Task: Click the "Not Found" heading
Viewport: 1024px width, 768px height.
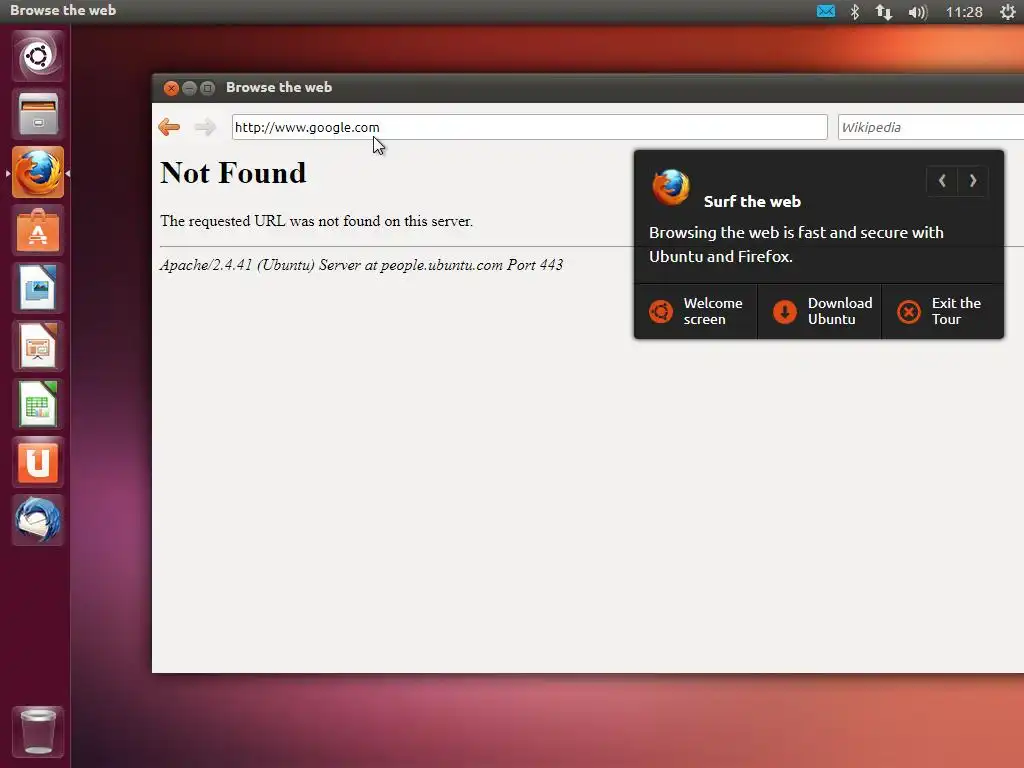Action: [x=233, y=173]
